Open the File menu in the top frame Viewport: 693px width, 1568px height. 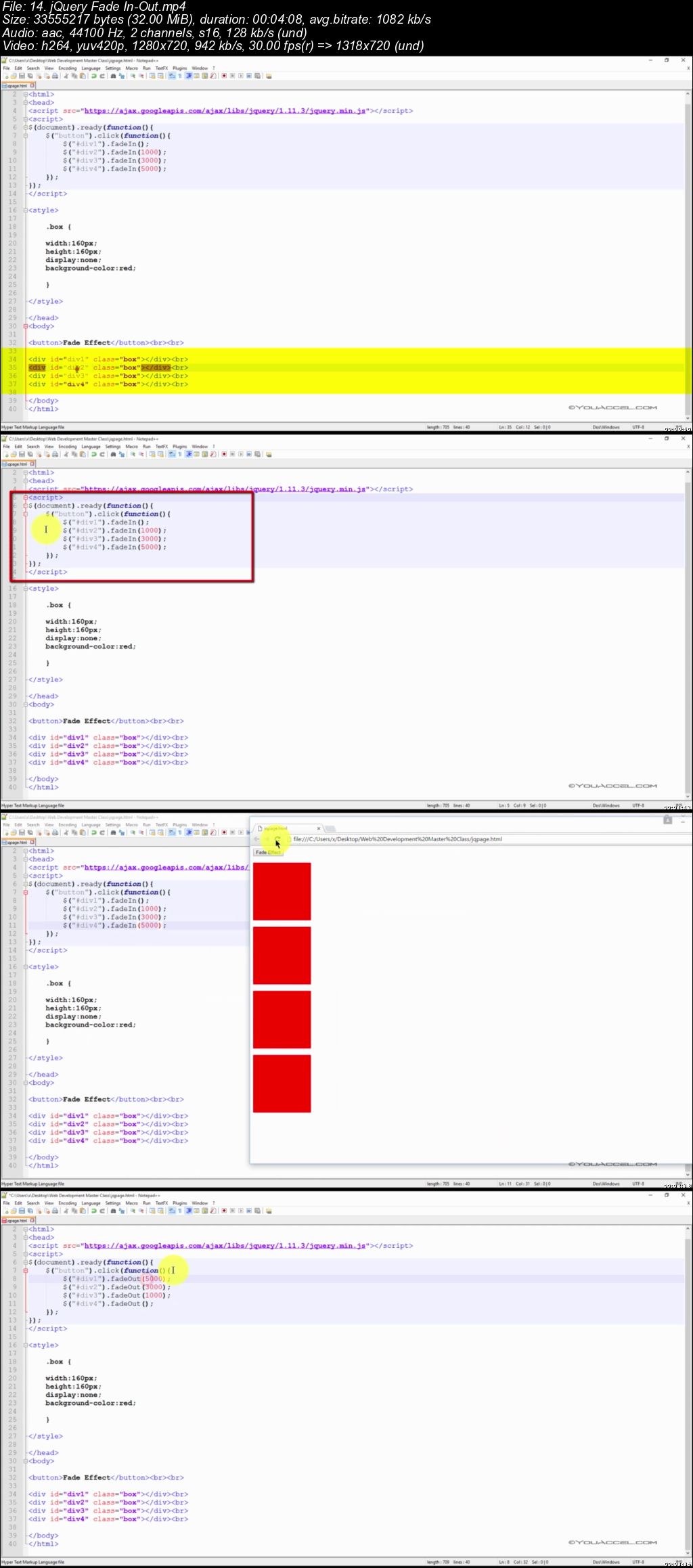coord(6,68)
